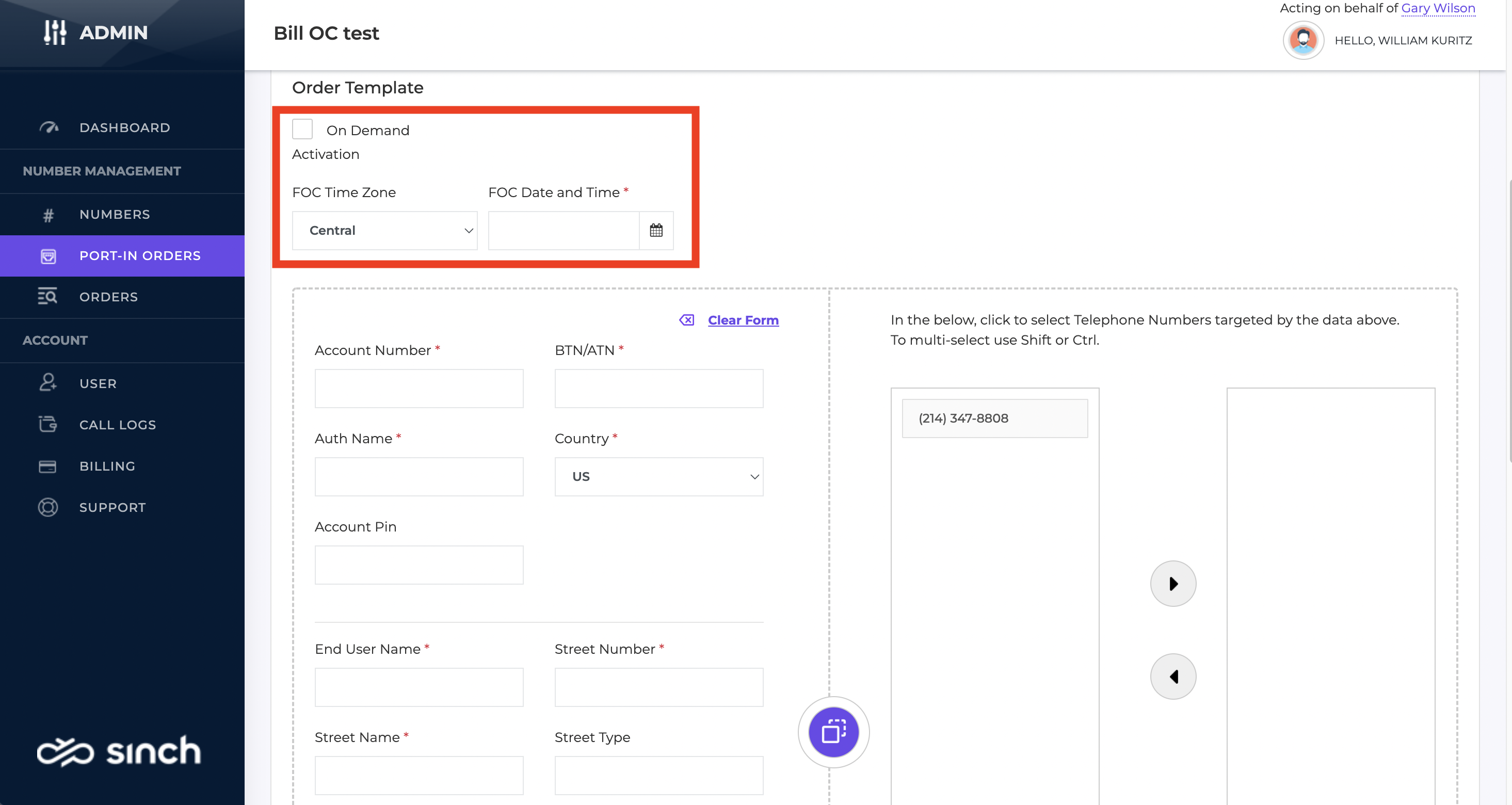Open the FOC date calendar picker
The image size is (1512, 805).
(656, 231)
